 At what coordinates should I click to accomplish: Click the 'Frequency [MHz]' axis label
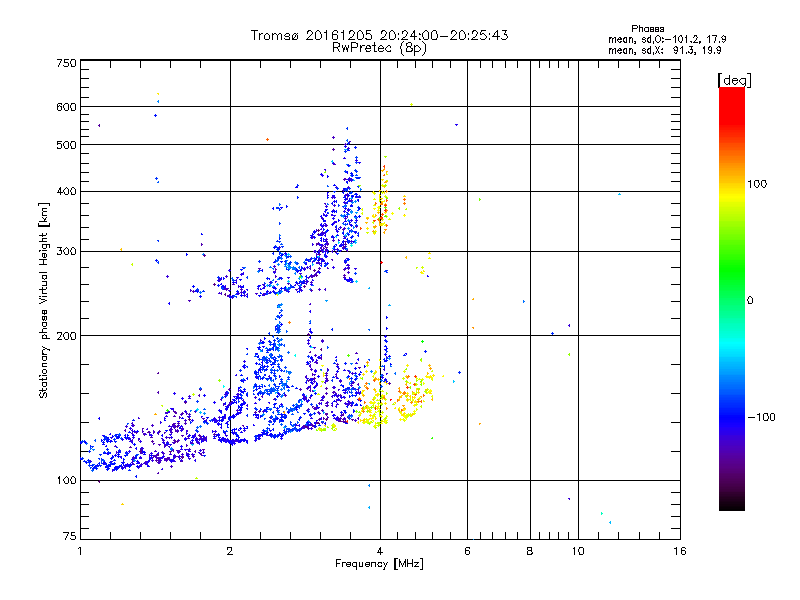pyautogui.click(x=379, y=564)
